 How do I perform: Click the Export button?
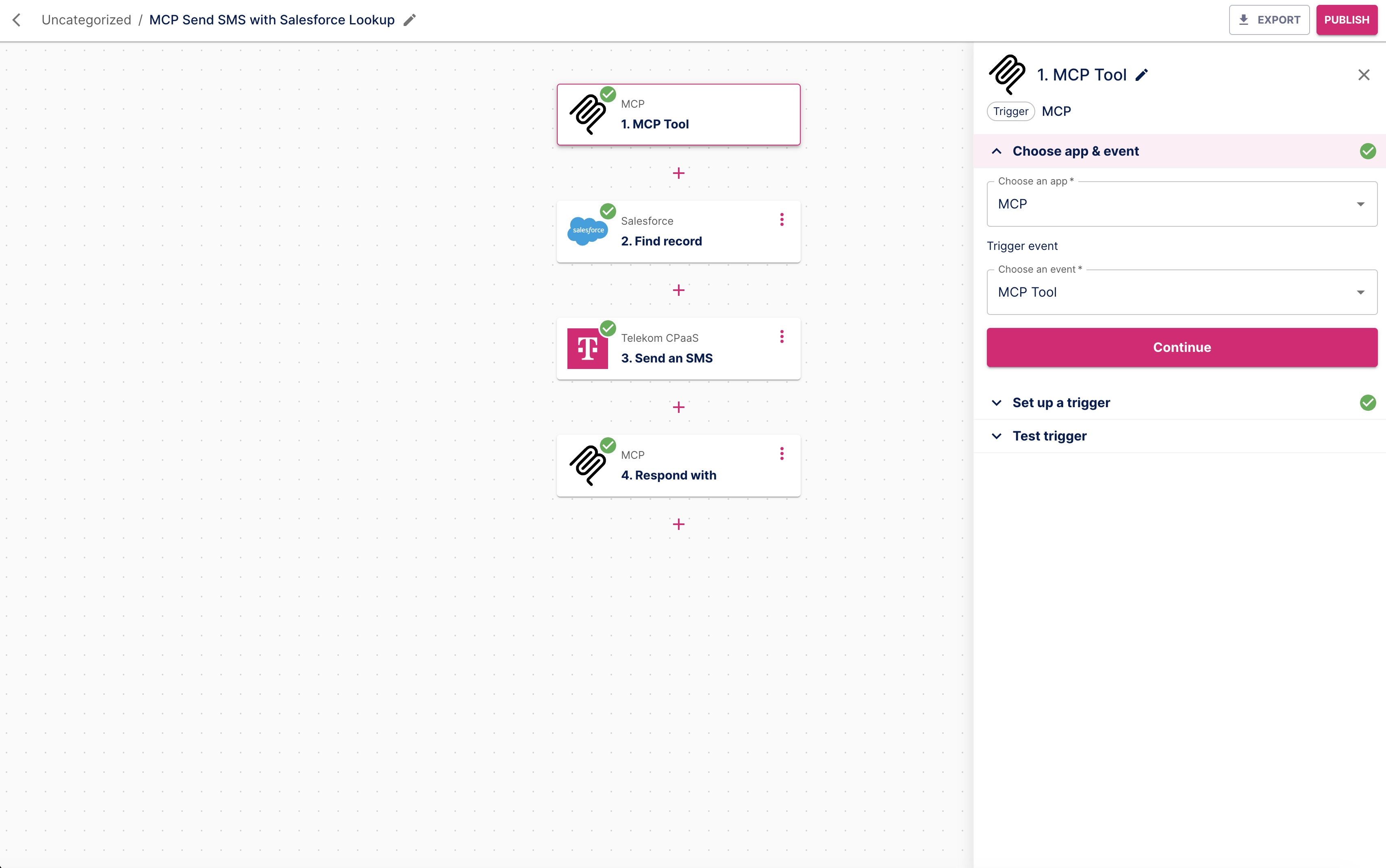point(1269,20)
